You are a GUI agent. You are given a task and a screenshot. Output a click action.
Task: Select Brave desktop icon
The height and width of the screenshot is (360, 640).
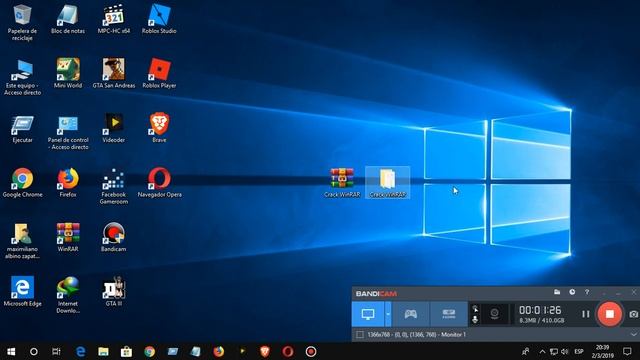pos(159,129)
